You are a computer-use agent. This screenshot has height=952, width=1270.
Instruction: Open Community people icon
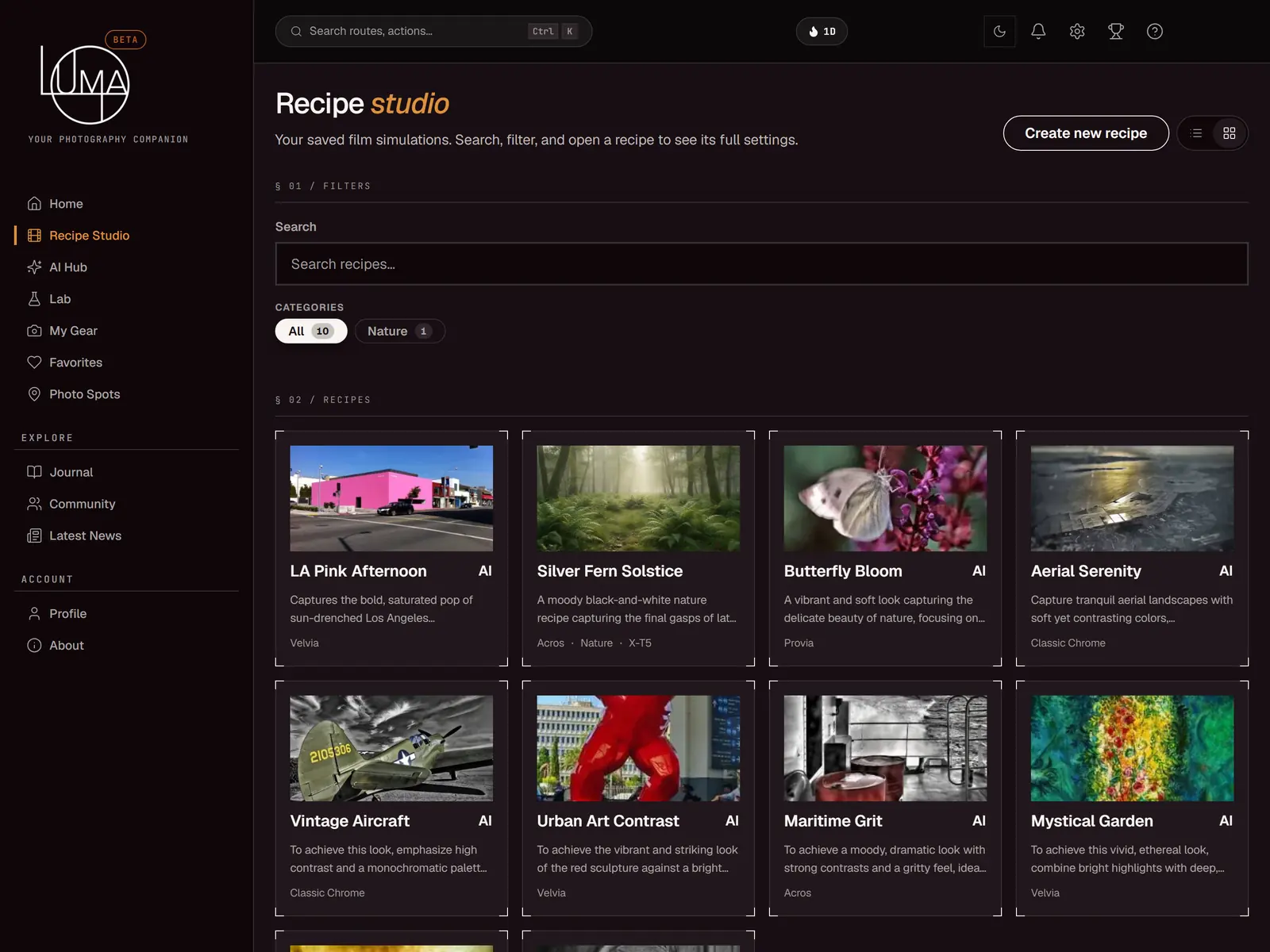(34, 504)
